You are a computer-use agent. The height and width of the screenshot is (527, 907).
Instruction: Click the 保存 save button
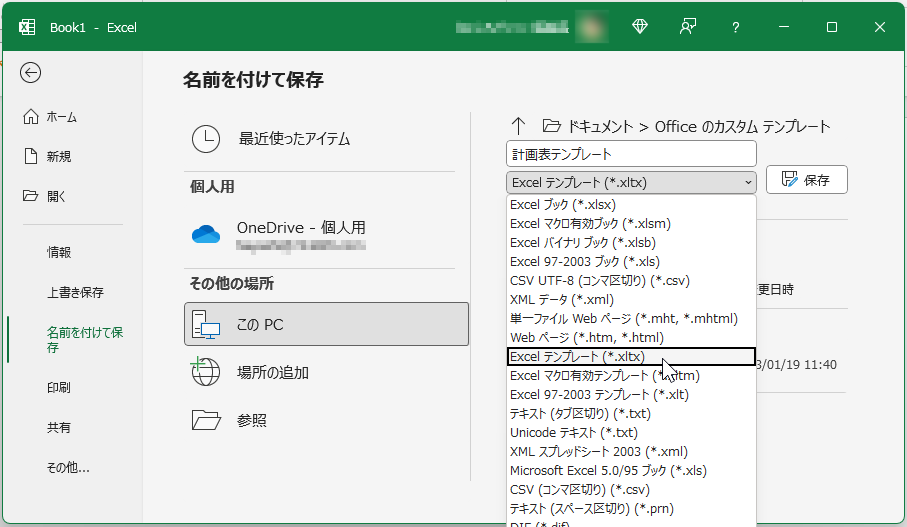click(x=806, y=179)
